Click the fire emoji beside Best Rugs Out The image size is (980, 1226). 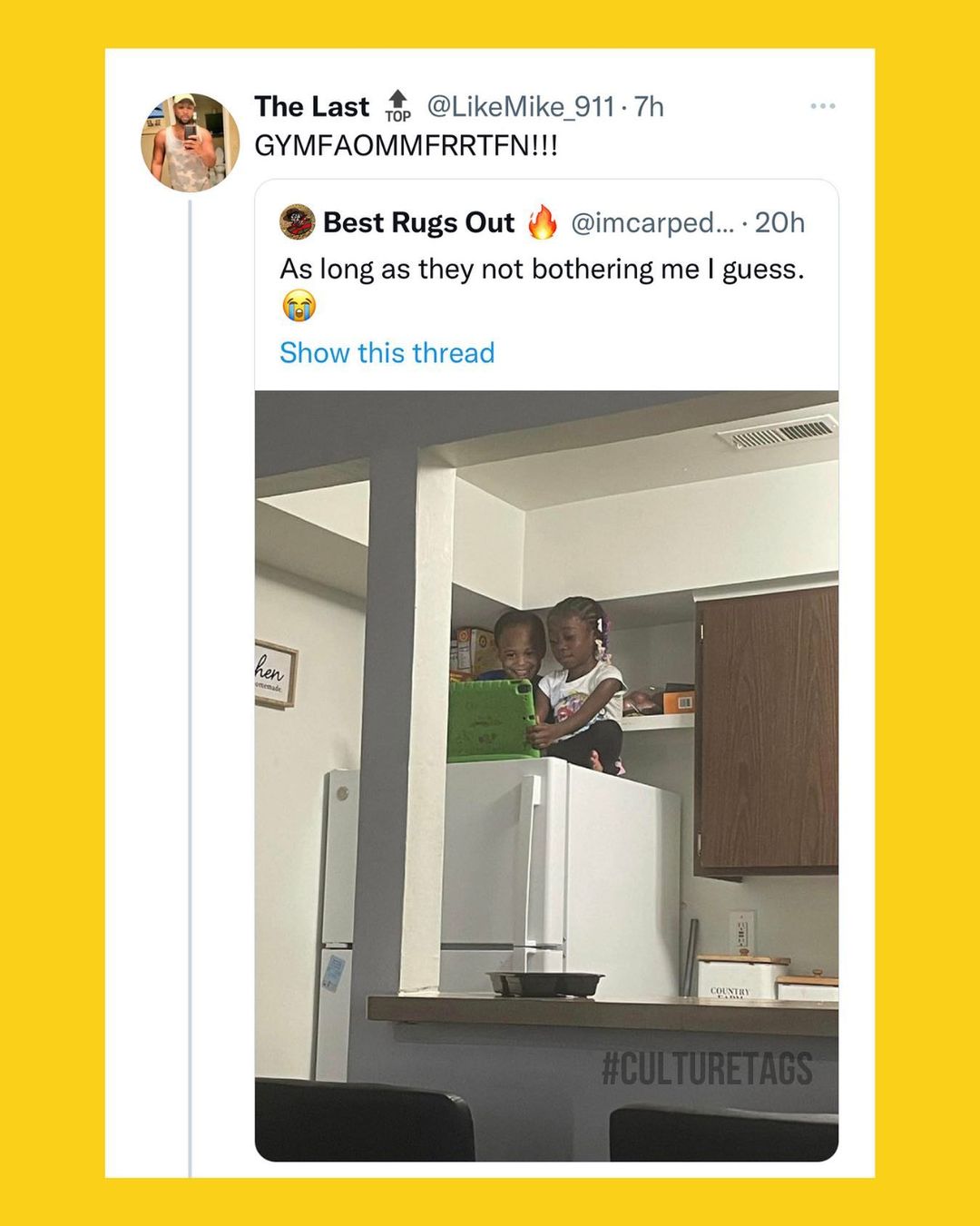coord(542,222)
